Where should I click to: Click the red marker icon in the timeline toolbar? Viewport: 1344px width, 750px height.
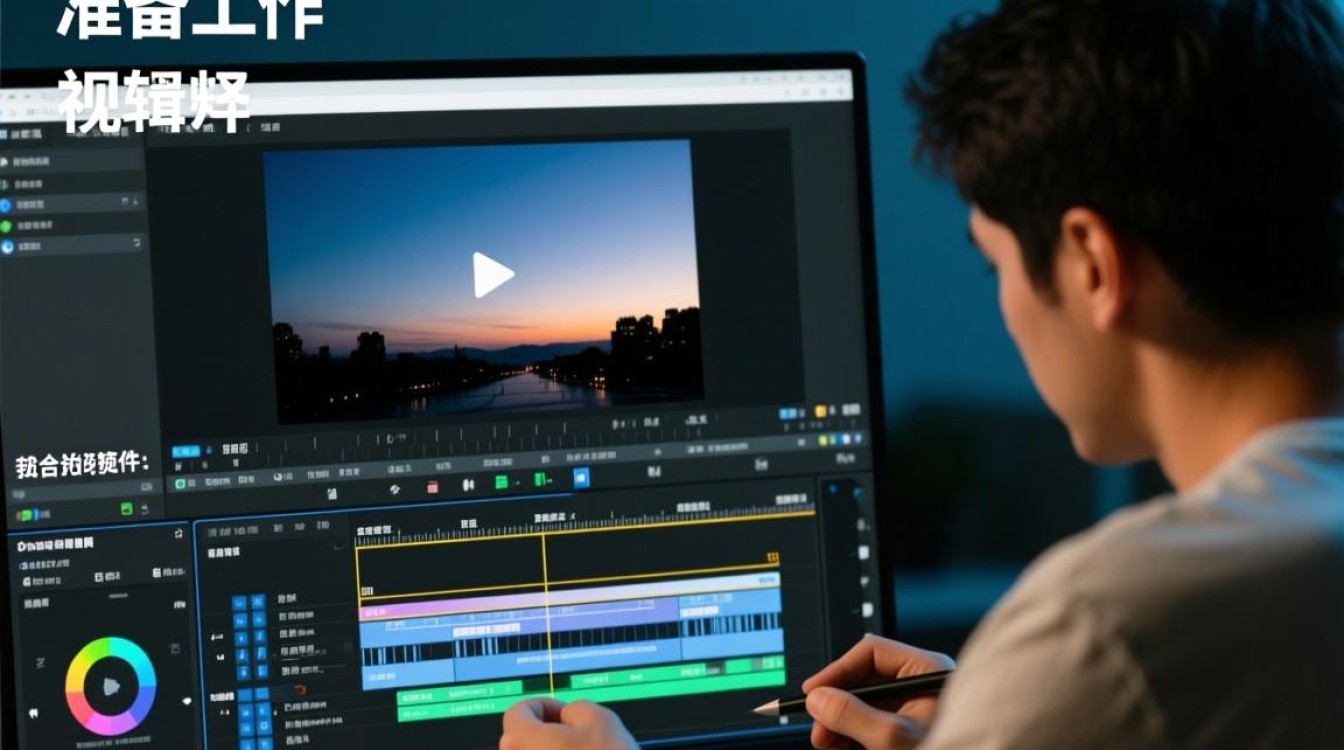pos(432,487)
